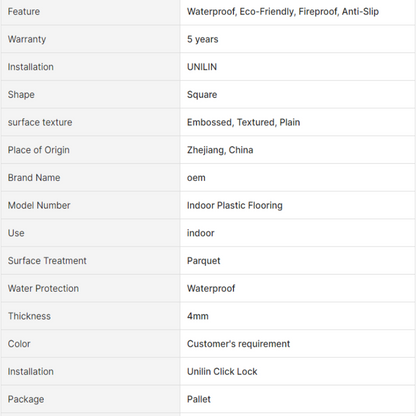Select the 5 years warranty value
Screen dimensions: 416x416
pyautogui.click(x=202, y=39)
